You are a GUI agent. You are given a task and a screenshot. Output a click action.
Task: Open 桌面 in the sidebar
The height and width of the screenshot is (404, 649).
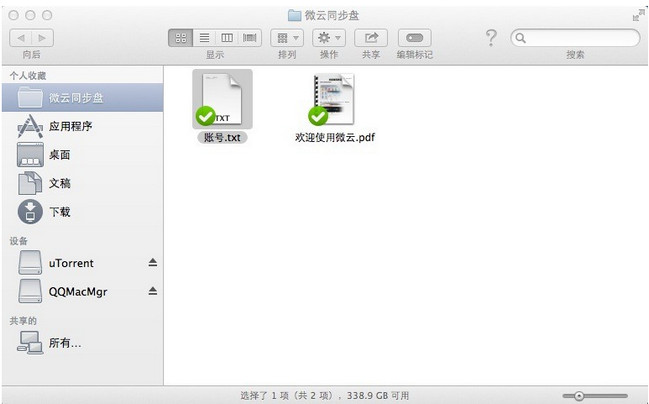coord(82,155)
